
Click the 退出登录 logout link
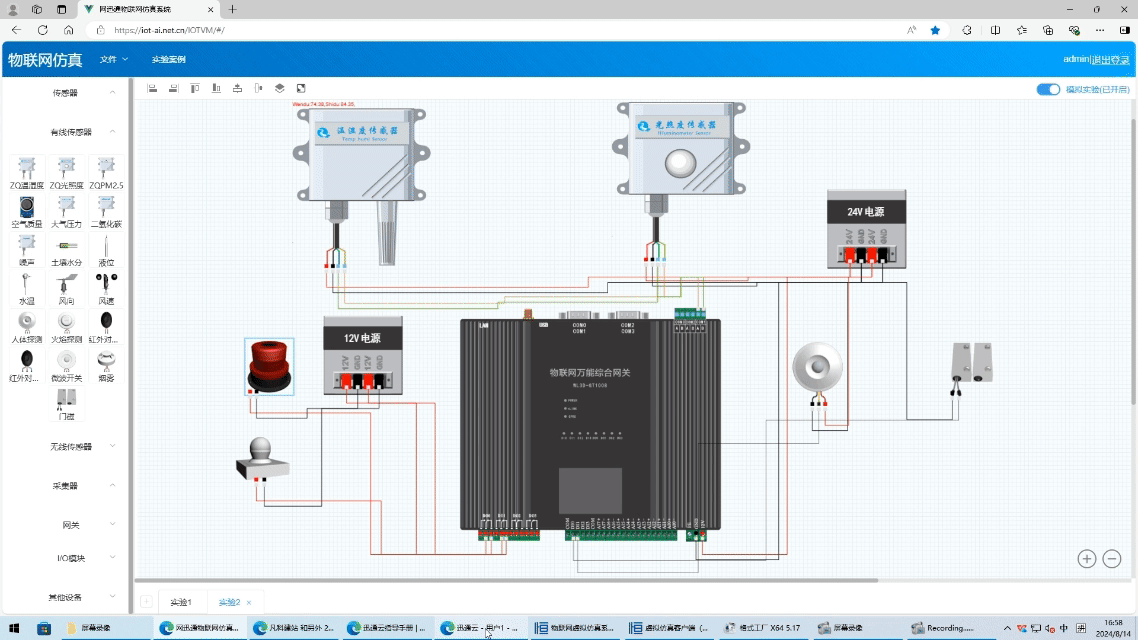pos(1111,59)
